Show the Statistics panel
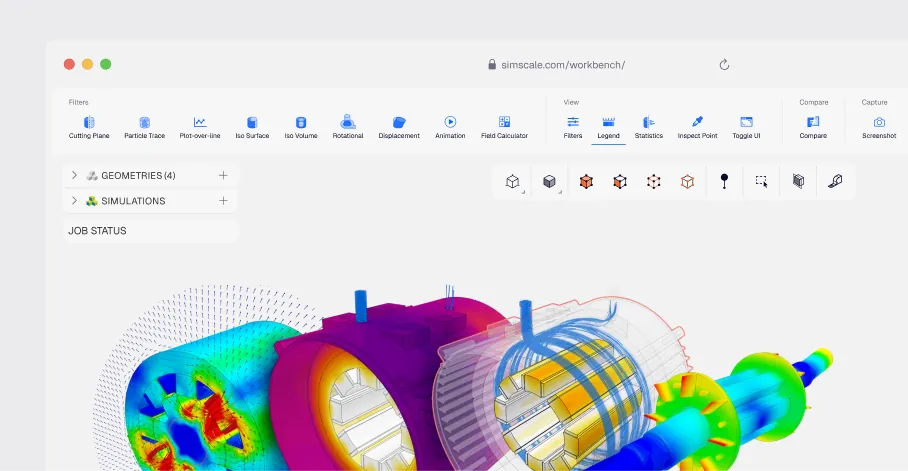908x471 pixels. point(649,127)
